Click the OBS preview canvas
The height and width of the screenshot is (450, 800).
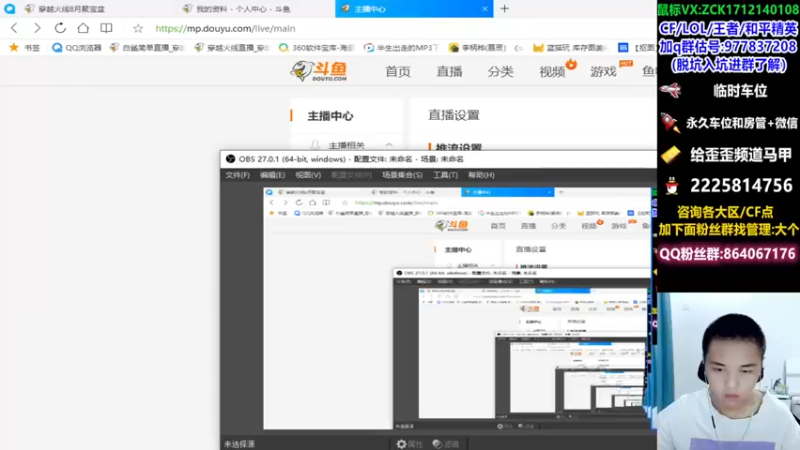458,309
